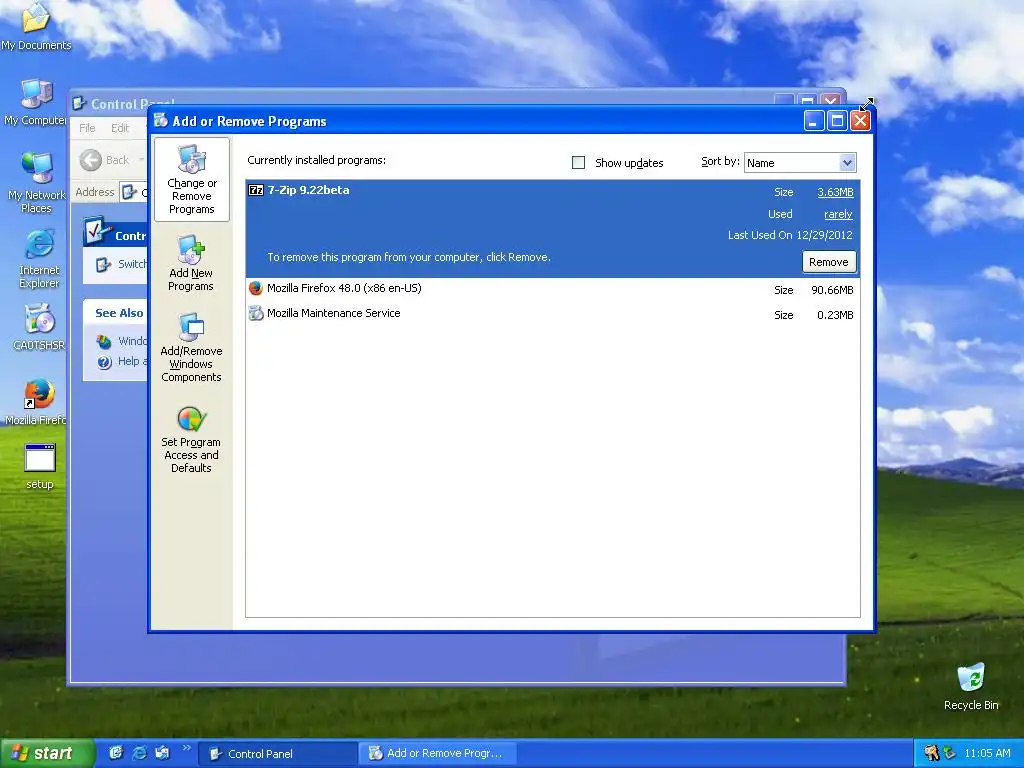Image resolution: width=1024 pixels, height=768 pixels.
Task: Click Add or Remove Programs taskbar button
Action: (x=438, y=754)
